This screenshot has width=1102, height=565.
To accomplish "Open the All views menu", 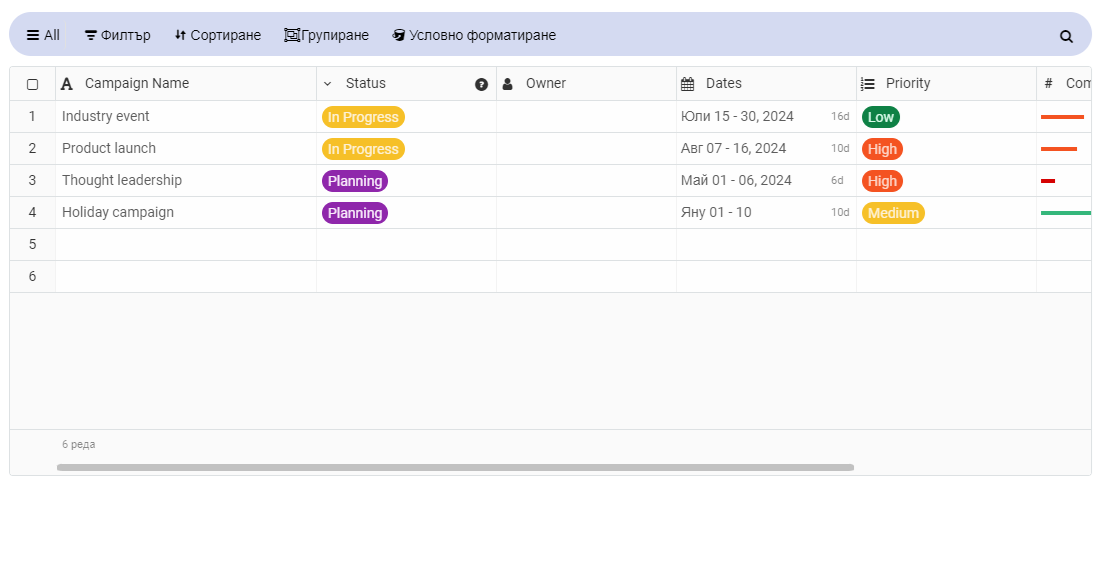I will click(43, 35).
